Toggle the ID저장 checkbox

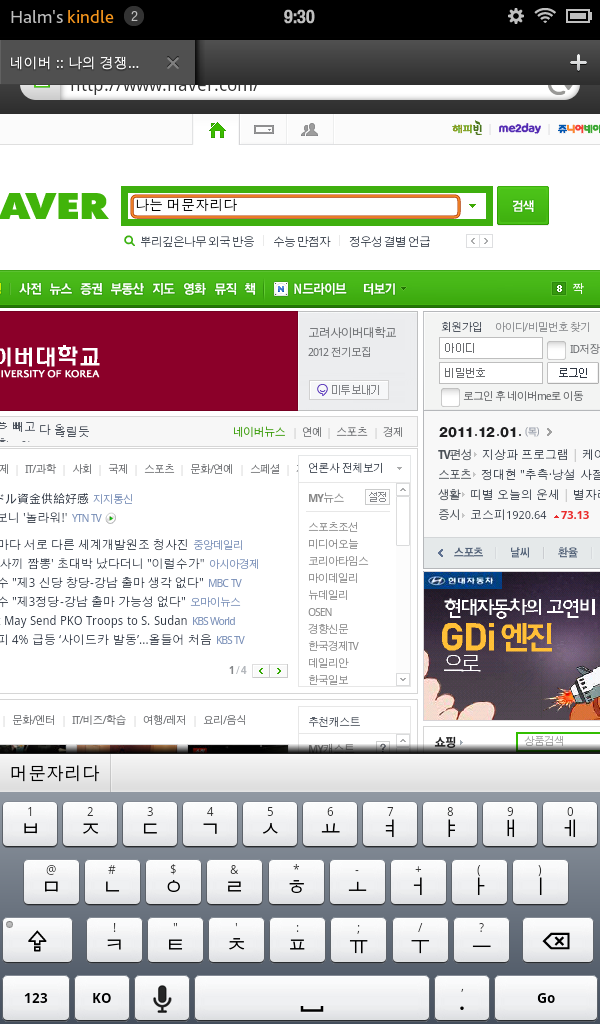[x=556, y=350]
